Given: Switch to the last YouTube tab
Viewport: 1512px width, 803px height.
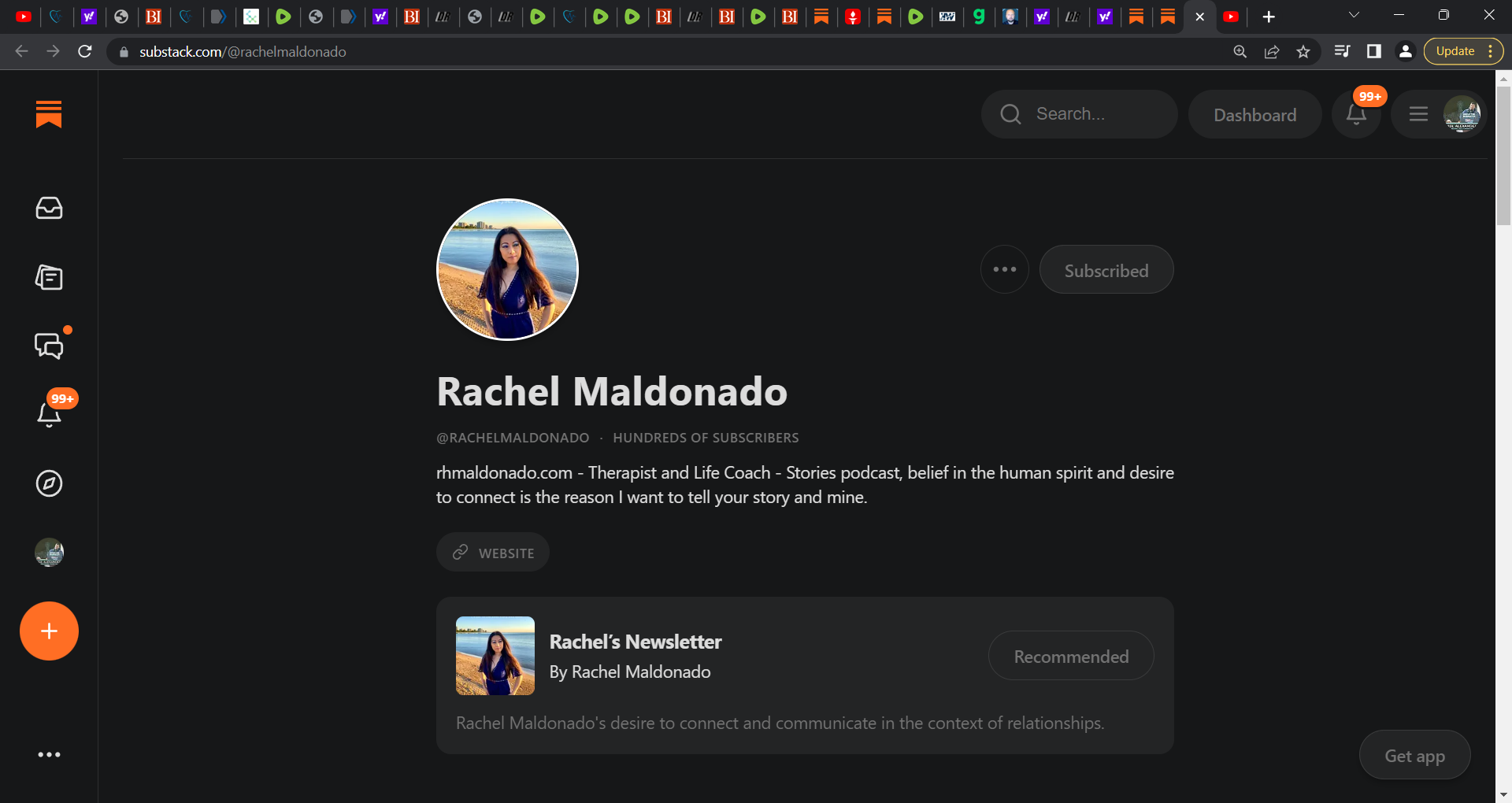Looking at the screenshot, I should point(1232,17).
